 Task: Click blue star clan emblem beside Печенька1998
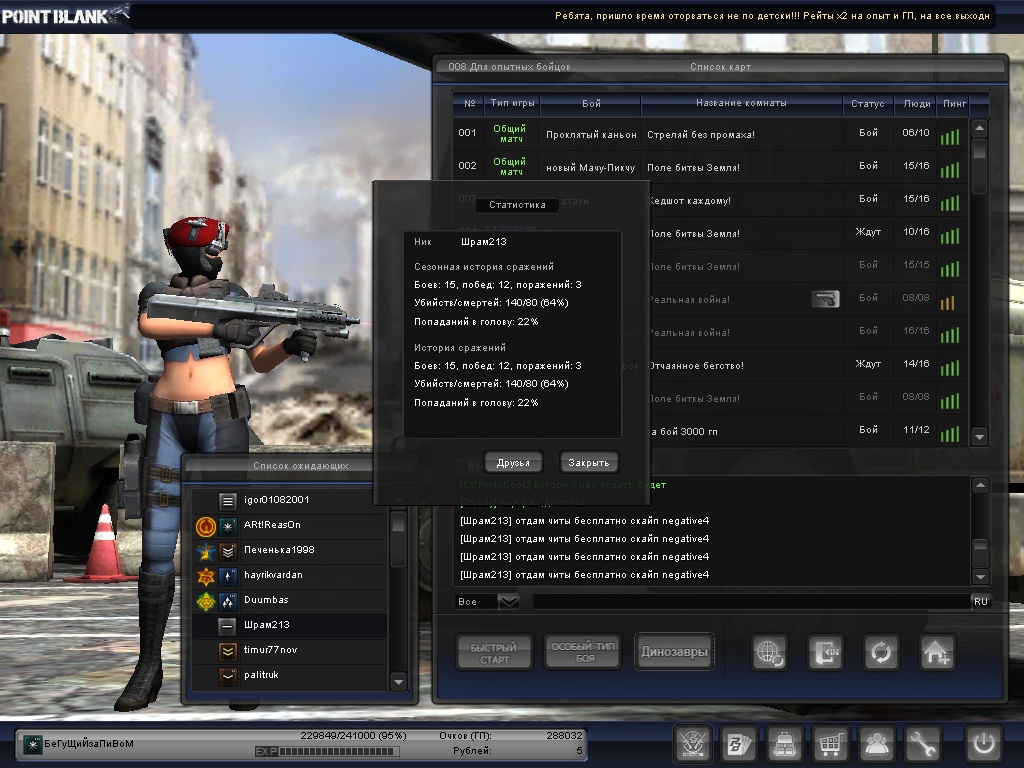pos(206,551)
